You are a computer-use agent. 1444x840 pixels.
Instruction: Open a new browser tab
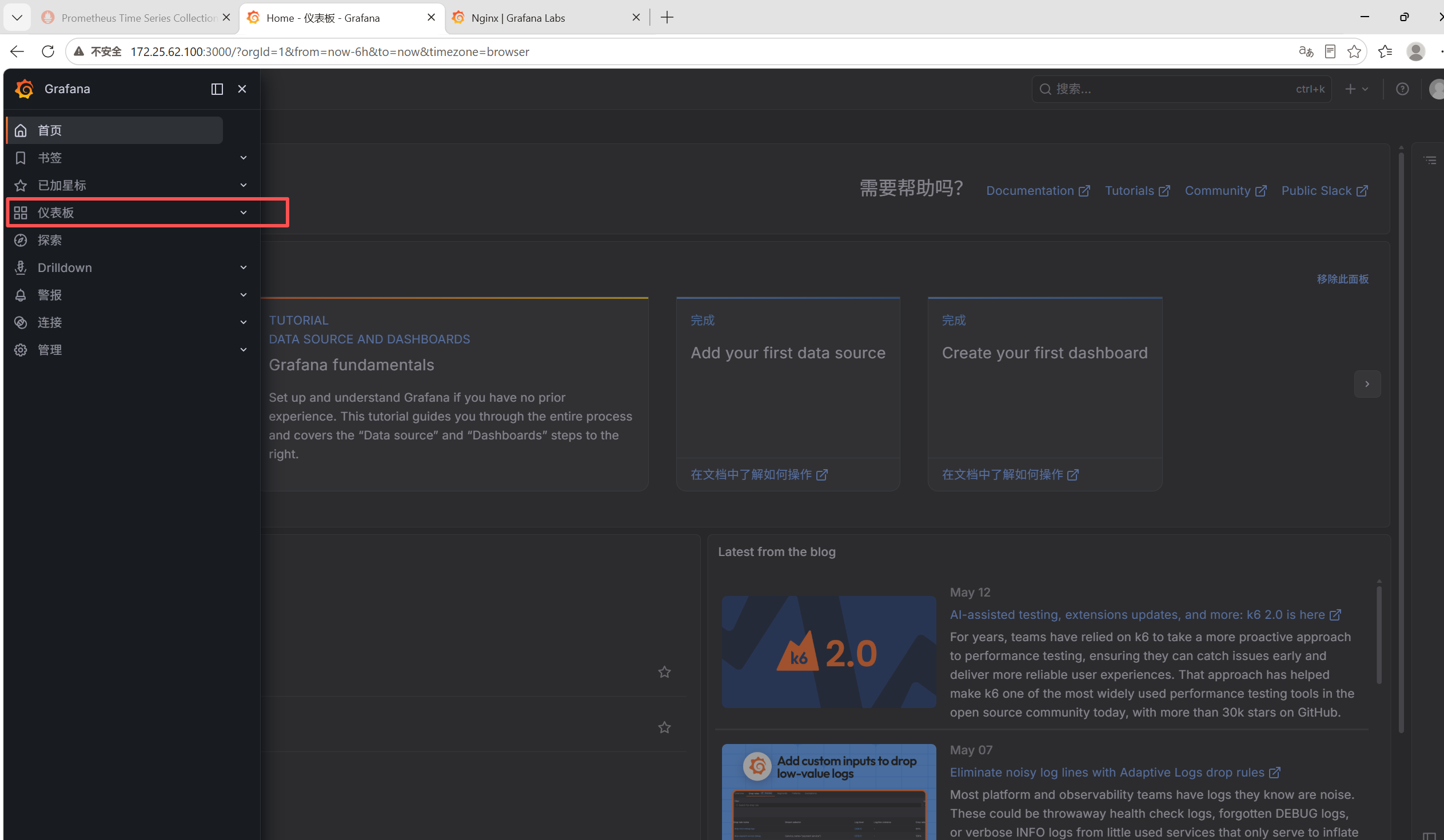coord(667,18)
